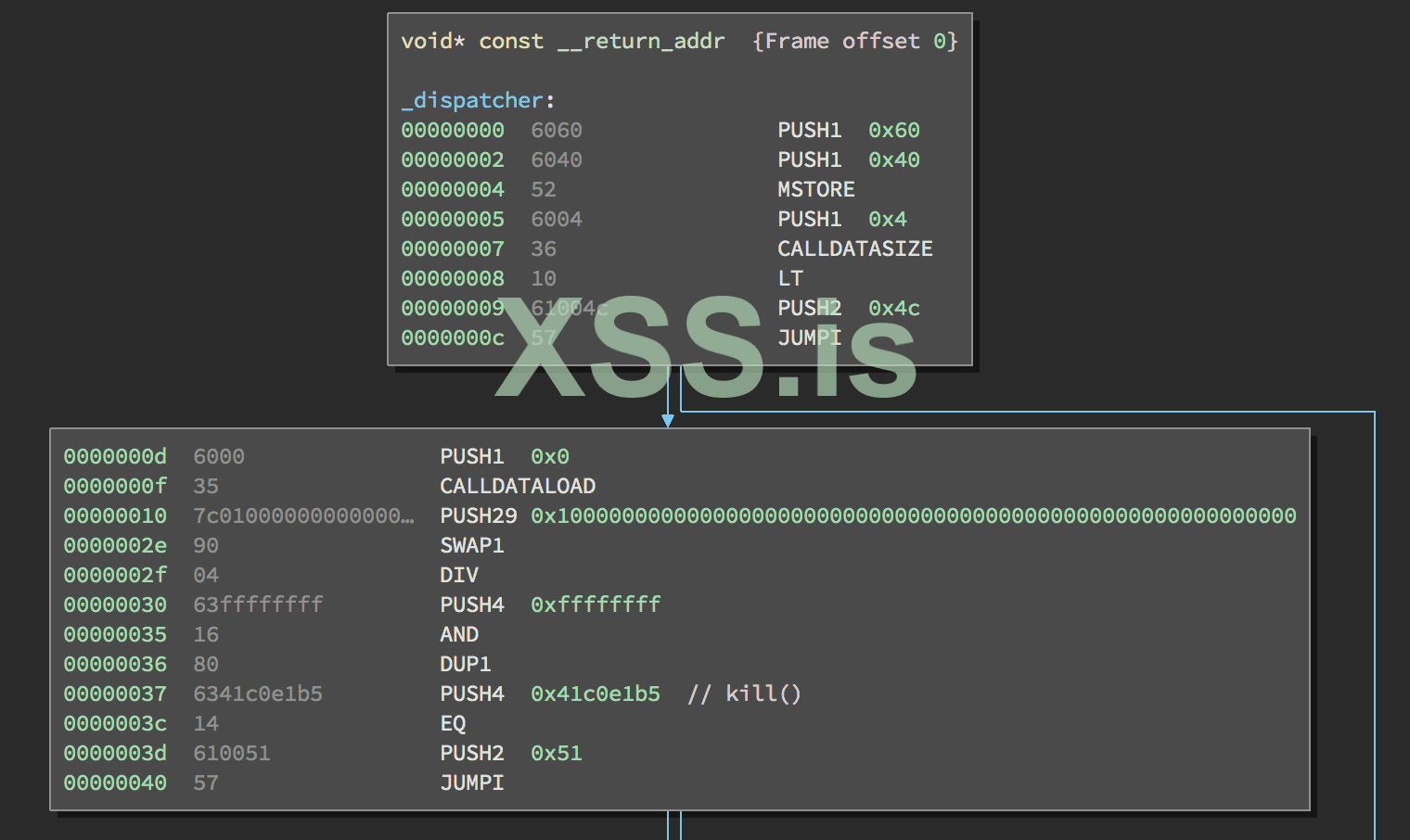Select operand 0x60
Image resolution: width=1410 pixels, height=840 pixels.
894,130
